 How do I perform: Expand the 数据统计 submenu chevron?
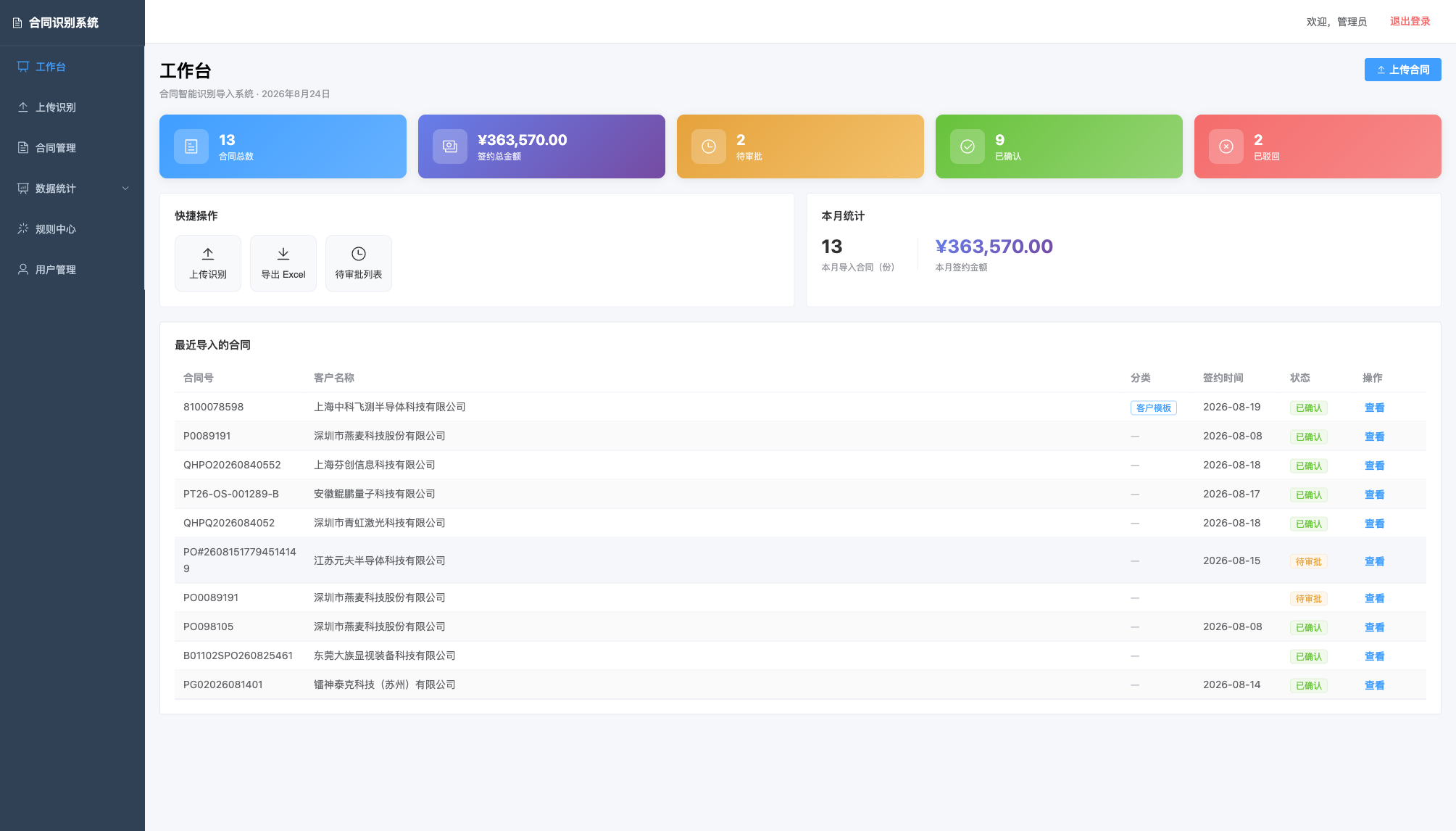[125, 189]
